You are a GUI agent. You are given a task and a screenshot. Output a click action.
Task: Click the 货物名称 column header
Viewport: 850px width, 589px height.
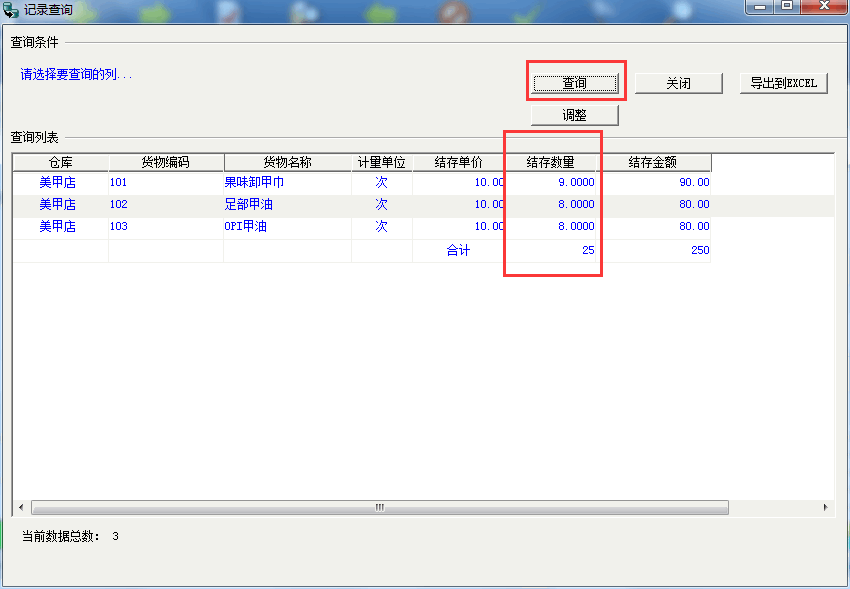pyautogui.click(x=287, y=162)
